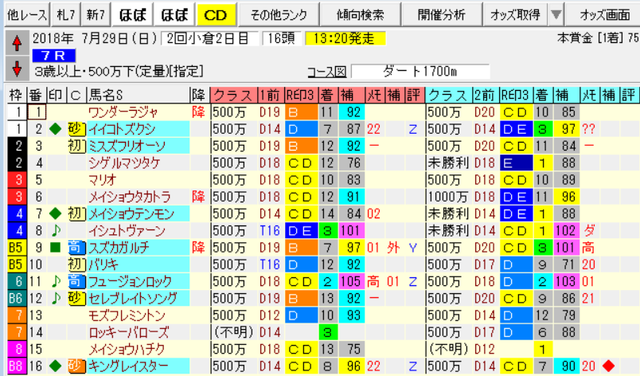This screenshot has width=640, height=376.
Task: Click the 2前 column header
Action: [485, 95]
